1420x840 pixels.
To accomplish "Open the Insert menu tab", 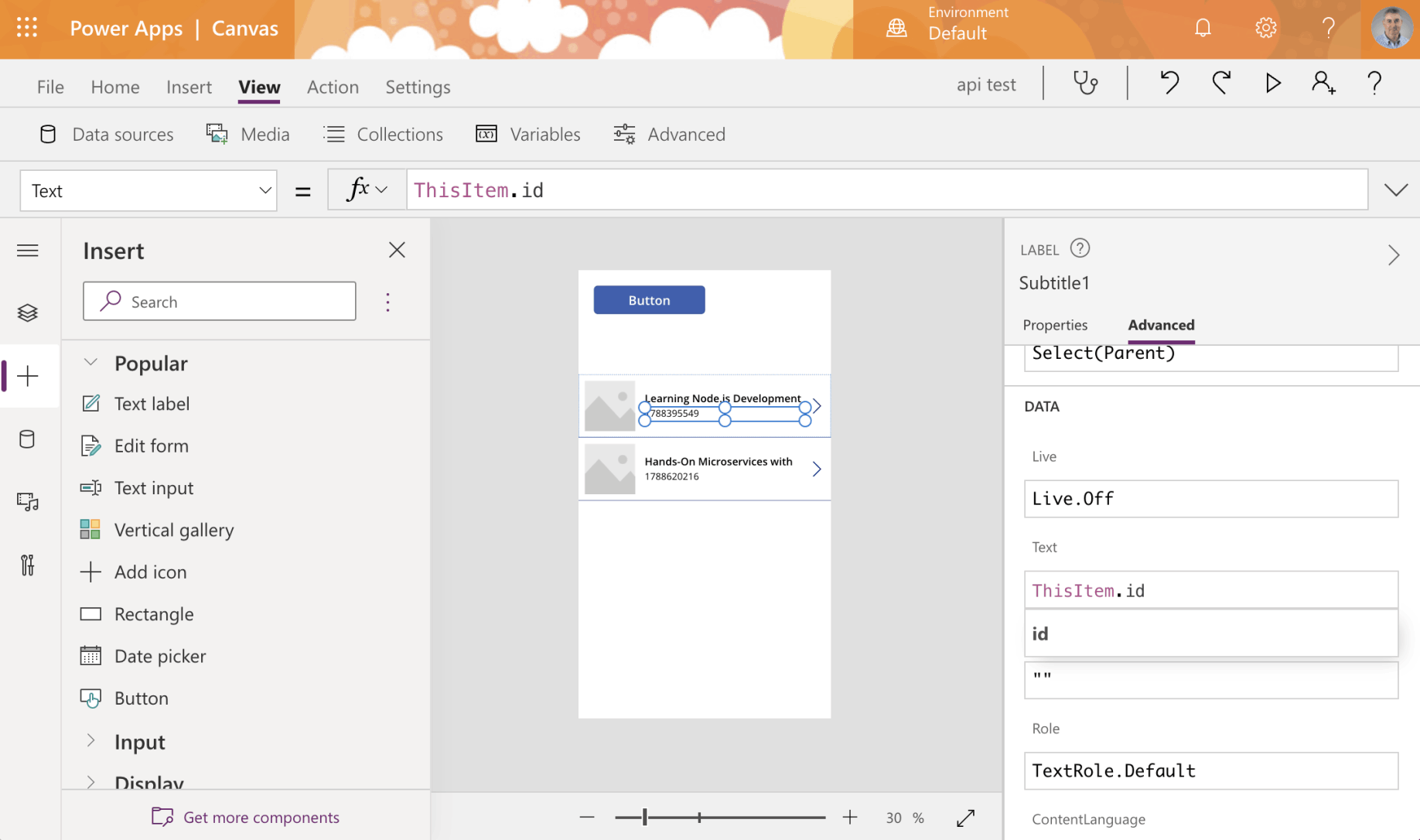I will click(x=189, y=87).
